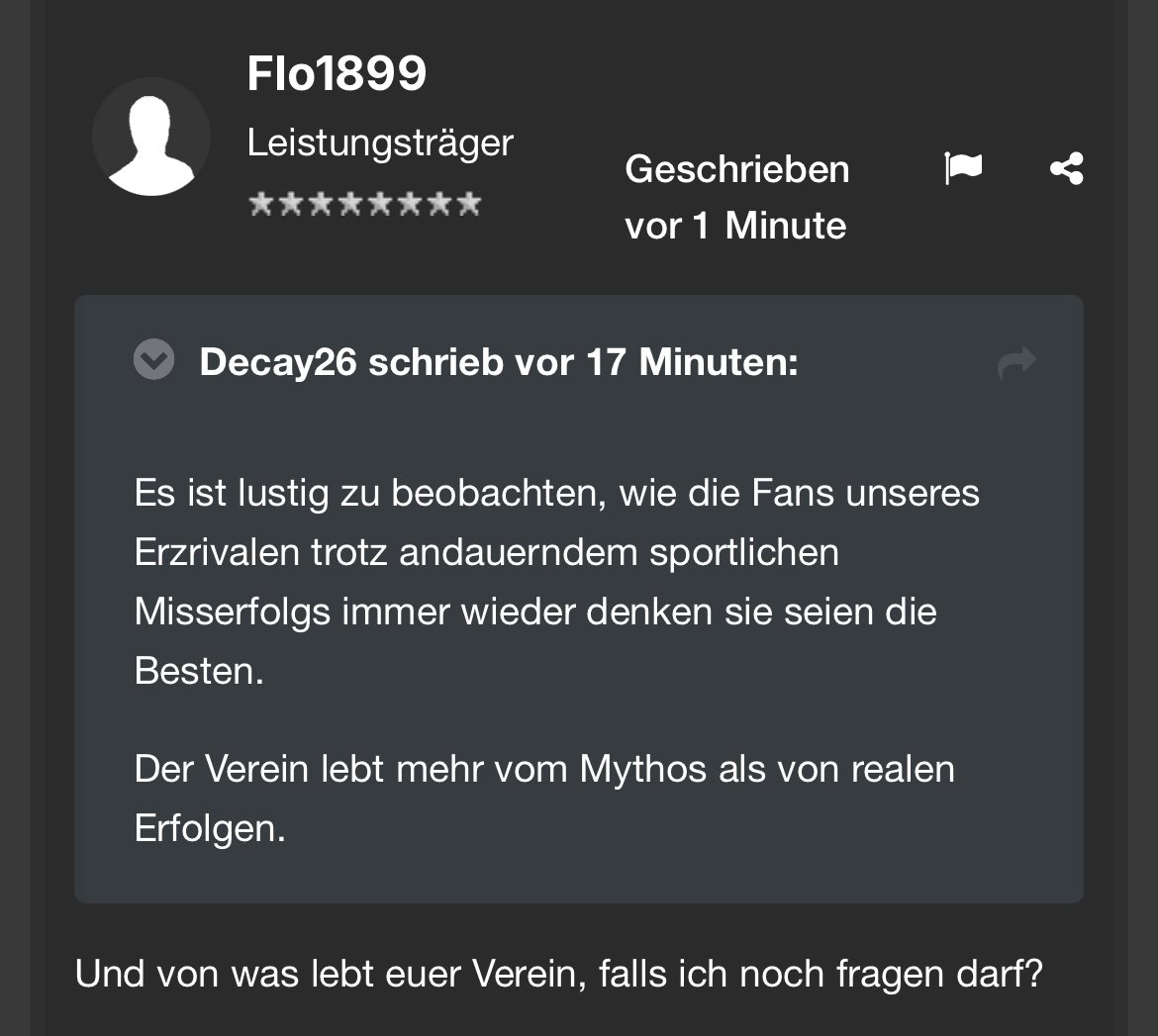Click the word 'Besten.' in the quote
This screenshot has width=1158, height=1036.
click(x=199, y=671)
